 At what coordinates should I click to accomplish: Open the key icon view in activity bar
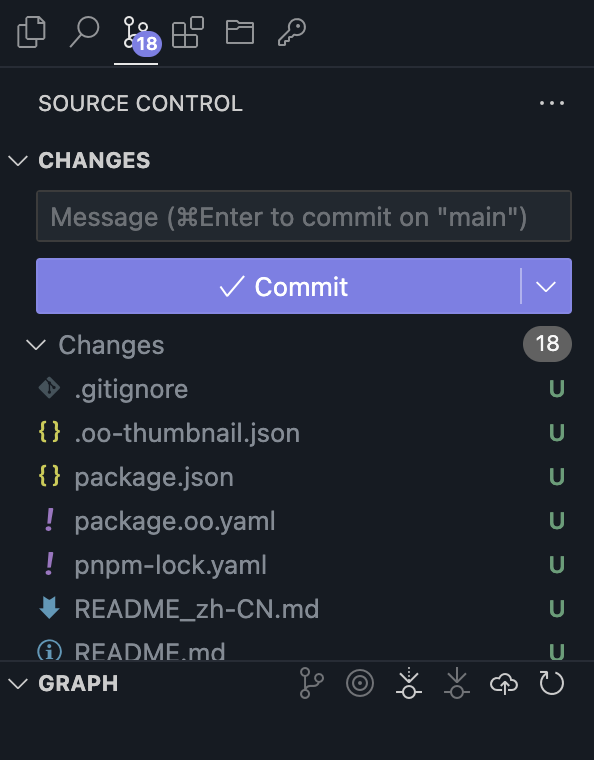292,32
